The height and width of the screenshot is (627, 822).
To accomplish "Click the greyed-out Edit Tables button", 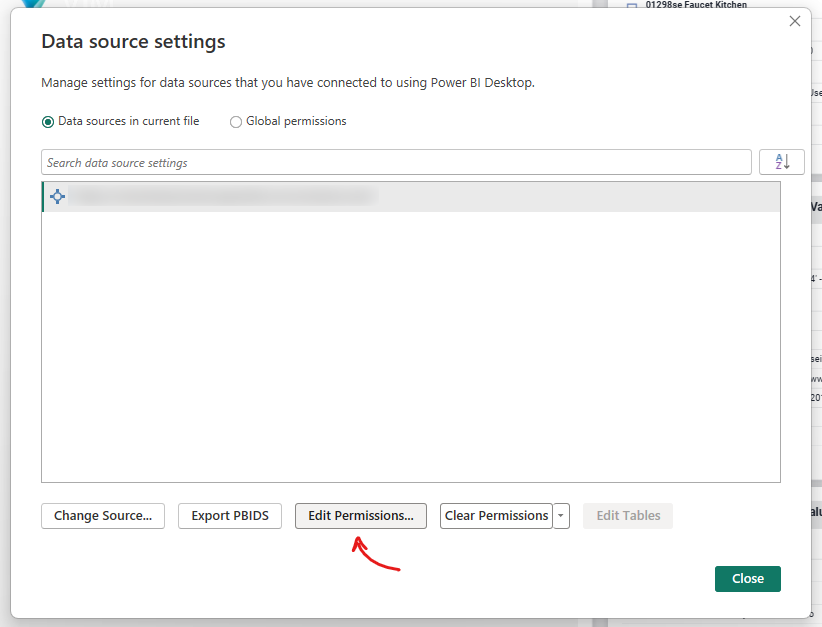I will (x=628, y=516).
